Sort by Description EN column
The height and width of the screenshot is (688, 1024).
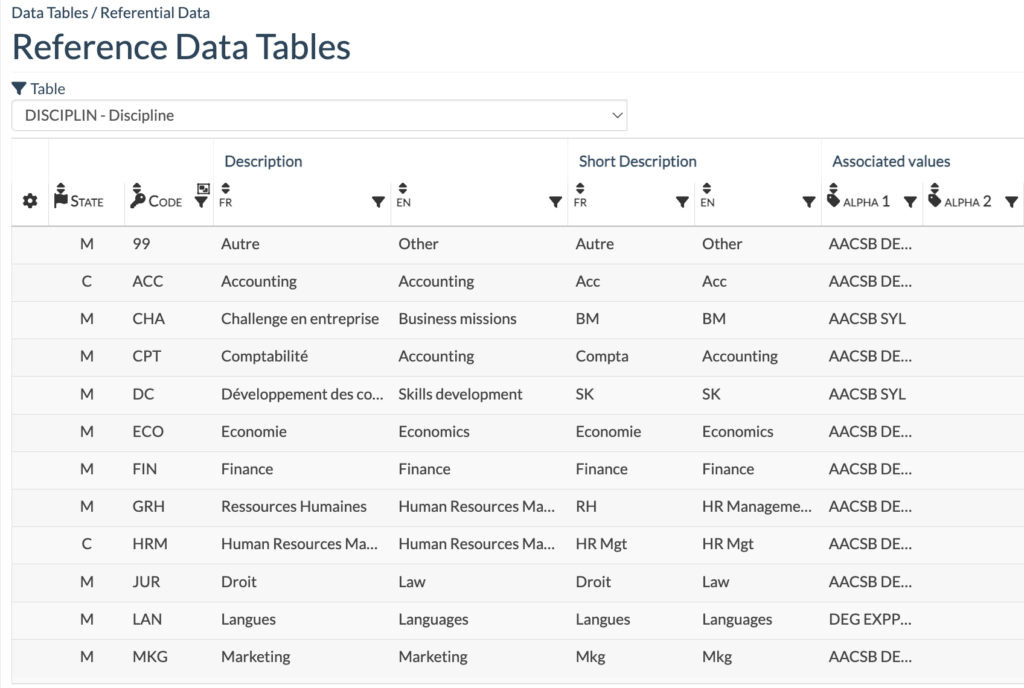[x=403, y=187]
